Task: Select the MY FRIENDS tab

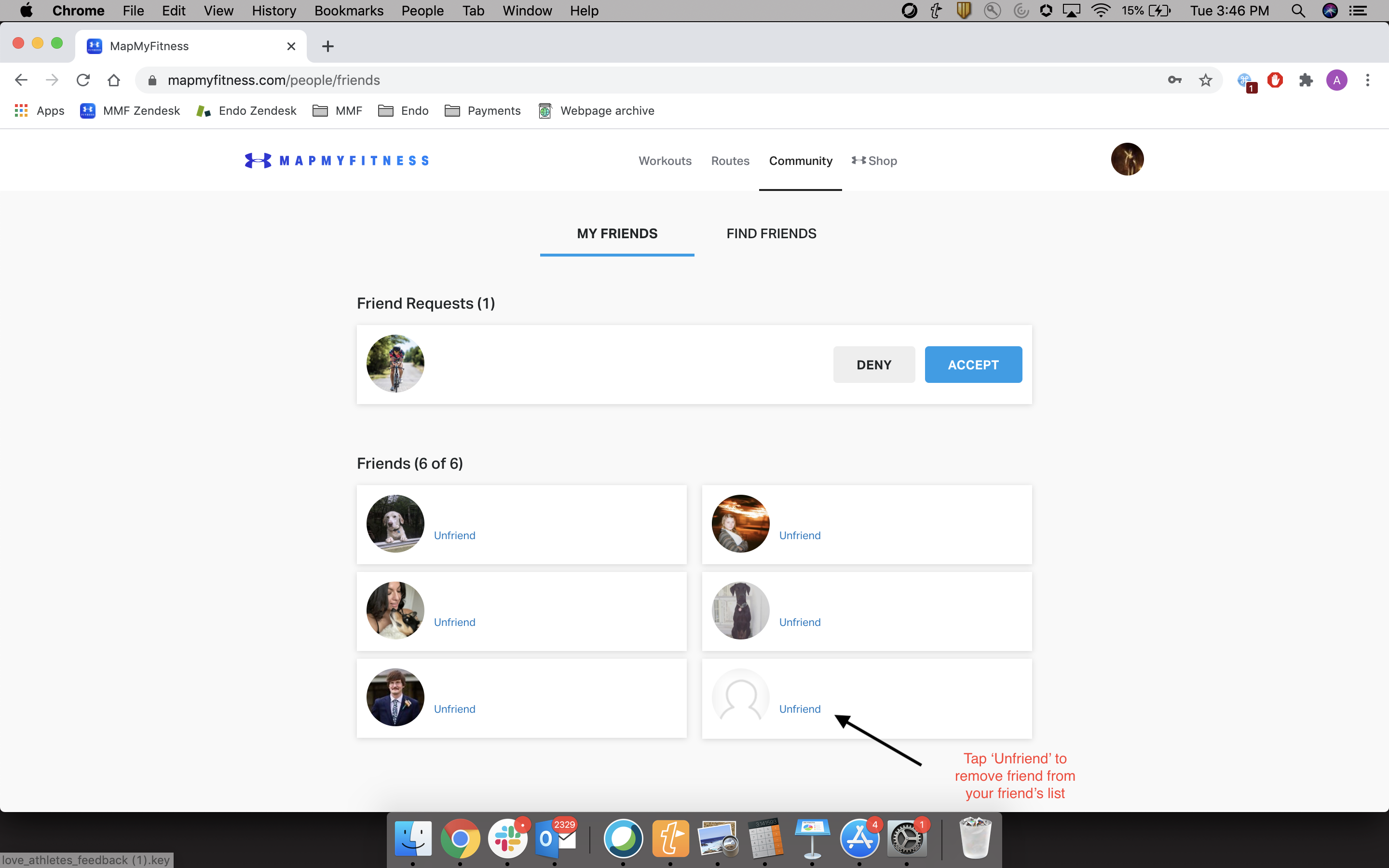Action: pos(616,233)
